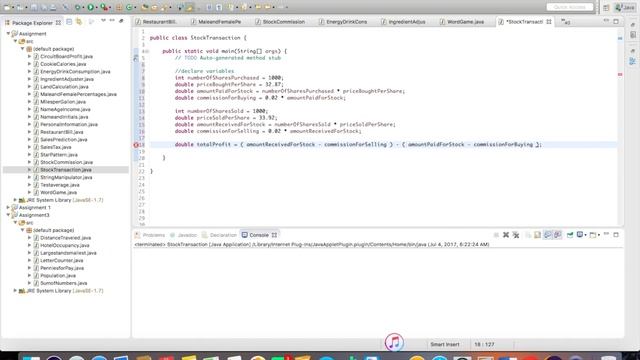Image resolution: width=640 pixels, height=360 pixels.
Task: Click Open Type icon in toolbar
Action: 144,7
